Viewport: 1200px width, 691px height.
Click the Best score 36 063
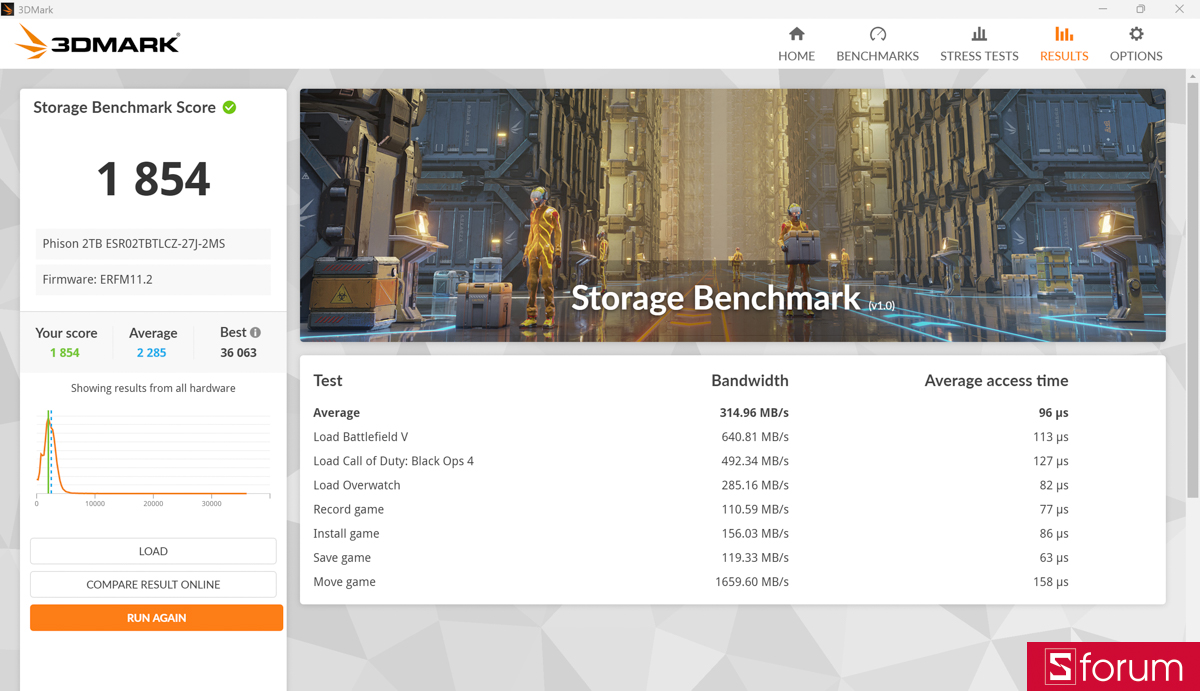click(x=238, y=352)
